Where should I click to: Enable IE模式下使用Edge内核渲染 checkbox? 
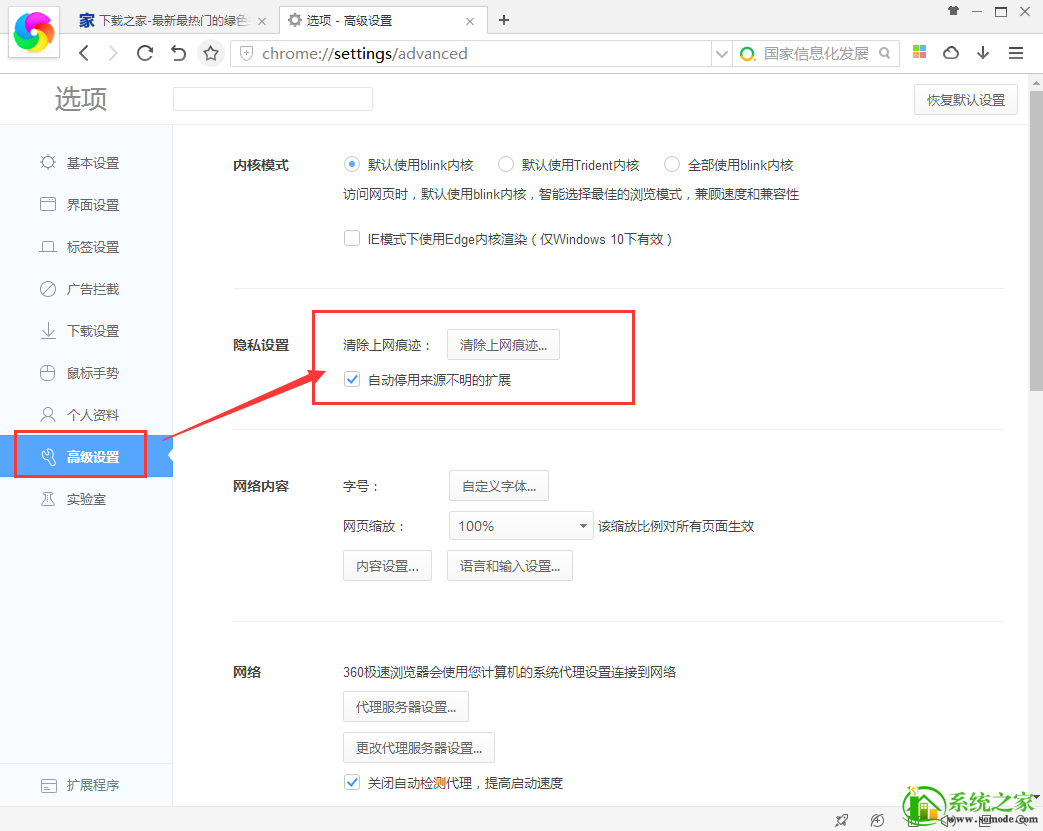pyautogui.click(x=352, y=238)
